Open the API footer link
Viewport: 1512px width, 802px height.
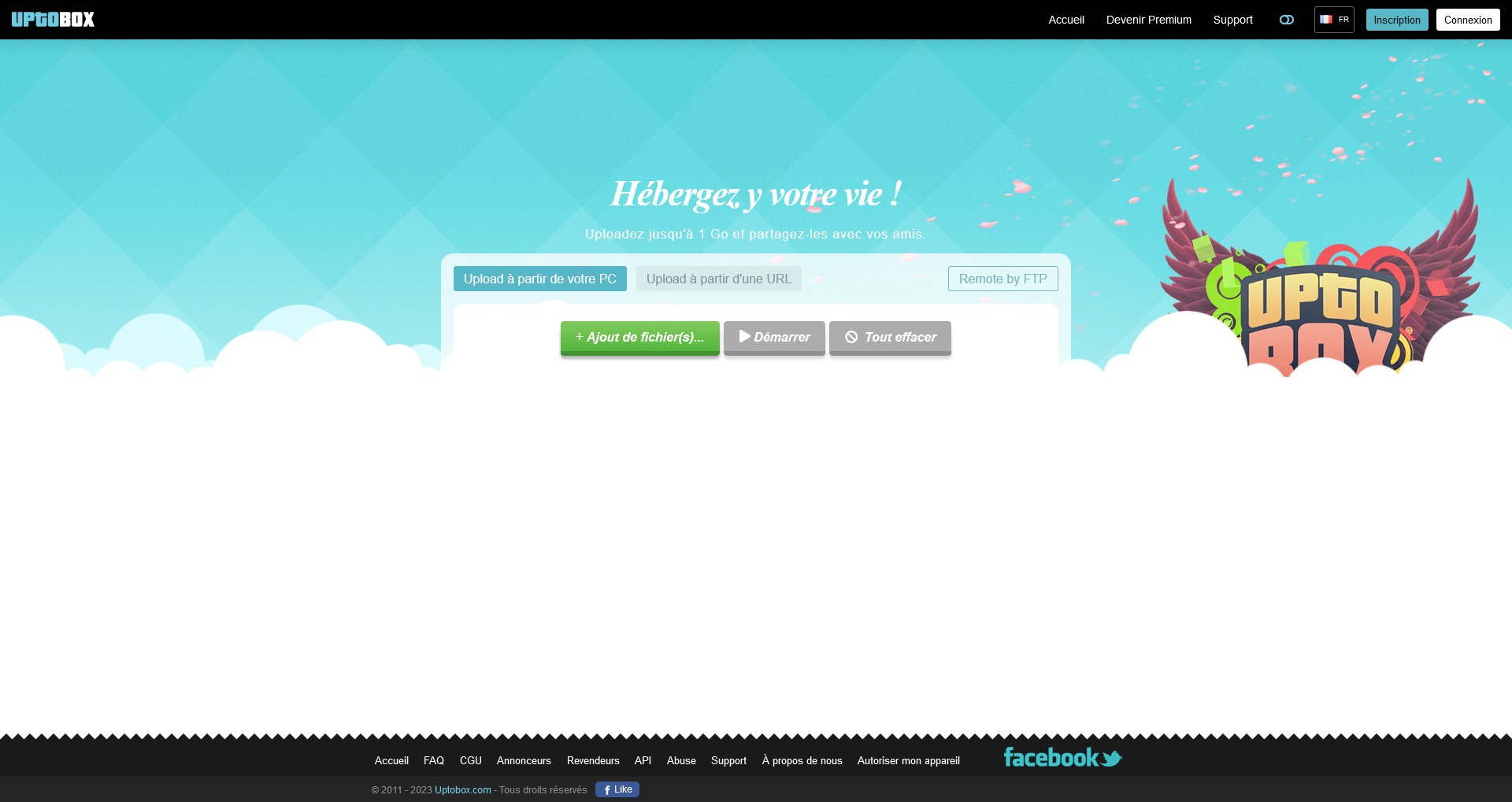(x=643, y=760)
